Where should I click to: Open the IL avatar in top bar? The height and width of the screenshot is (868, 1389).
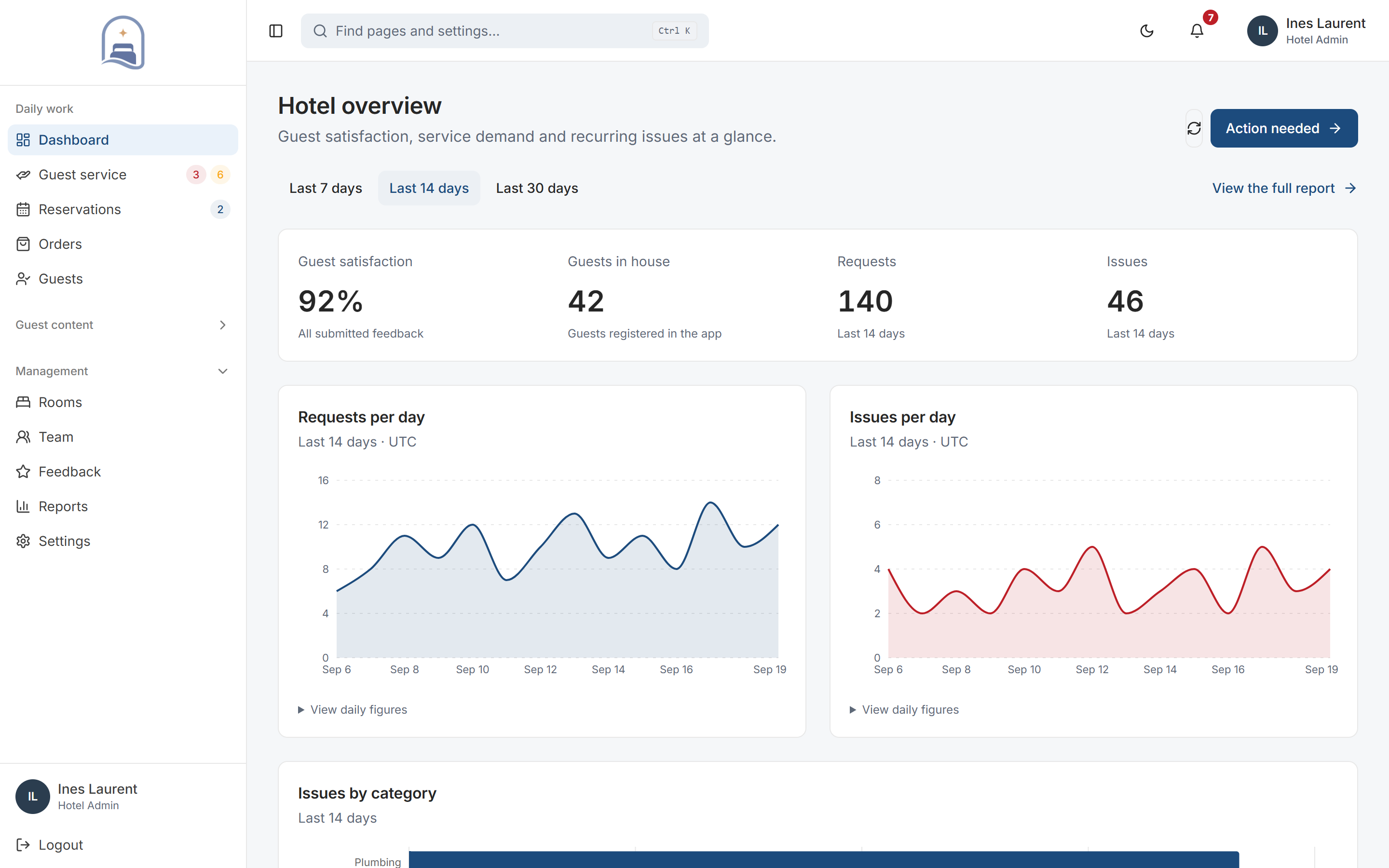point(1262,31)
